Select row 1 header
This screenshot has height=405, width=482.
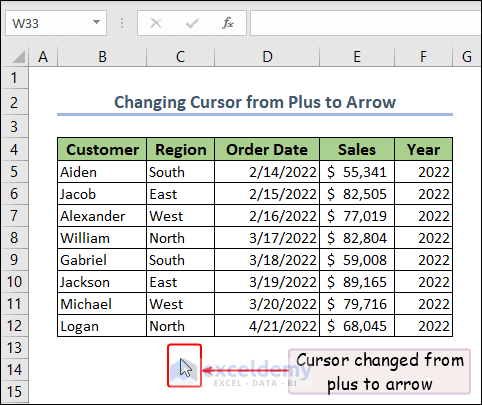pos(14,78)
